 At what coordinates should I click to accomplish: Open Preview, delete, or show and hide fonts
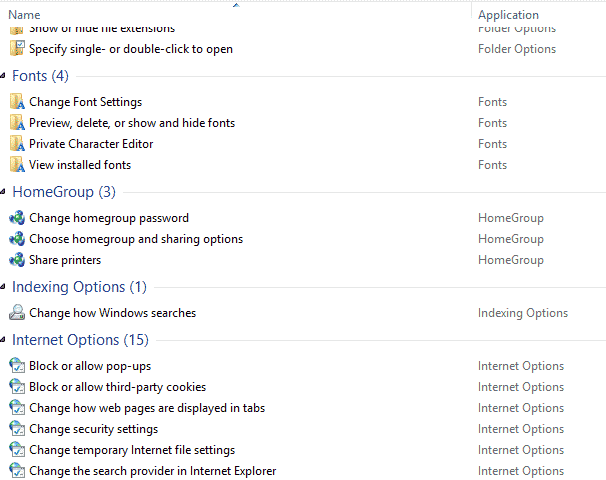click(x=132, y=123)
